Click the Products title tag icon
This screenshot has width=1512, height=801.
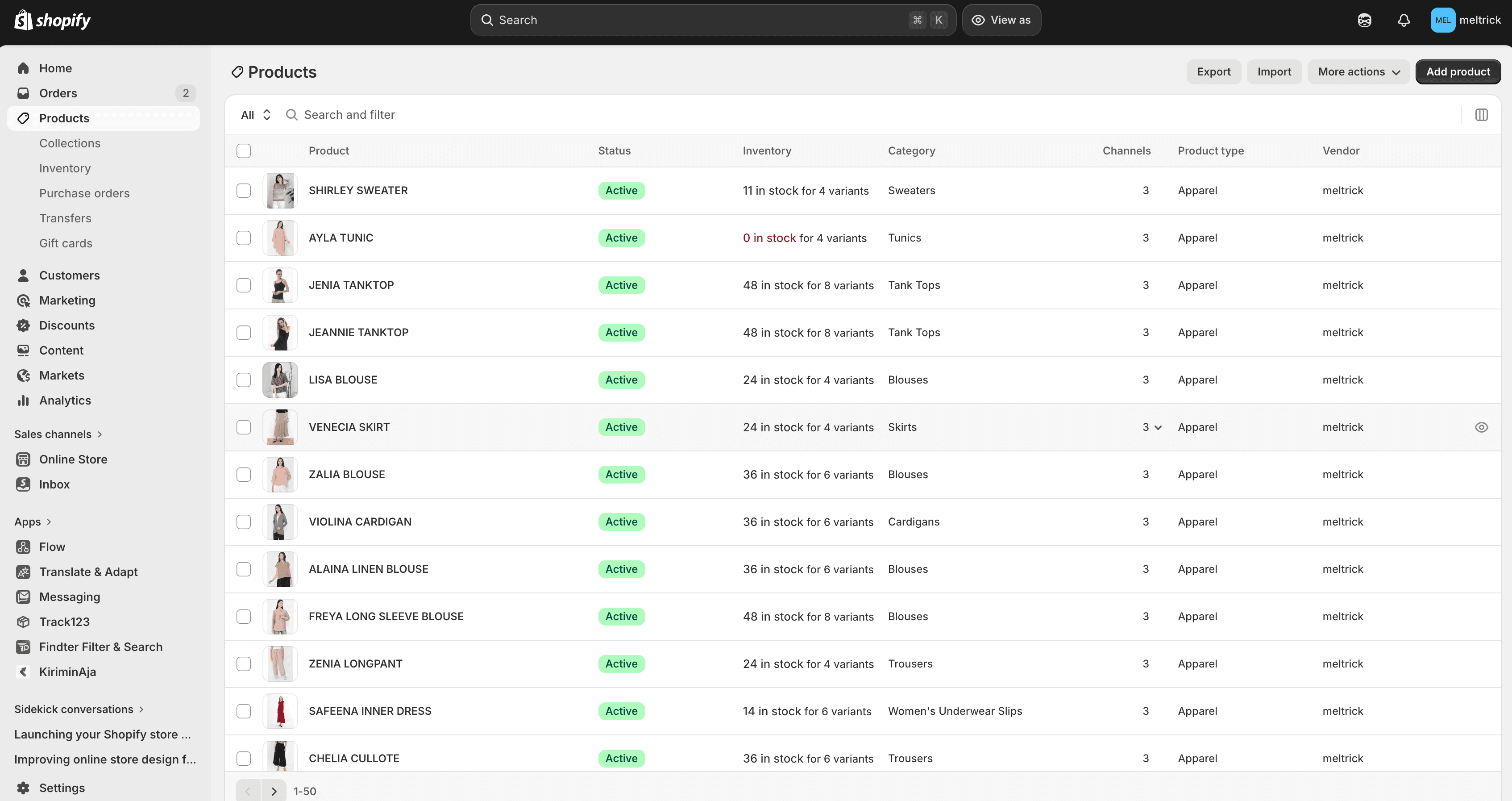point(237,72)
